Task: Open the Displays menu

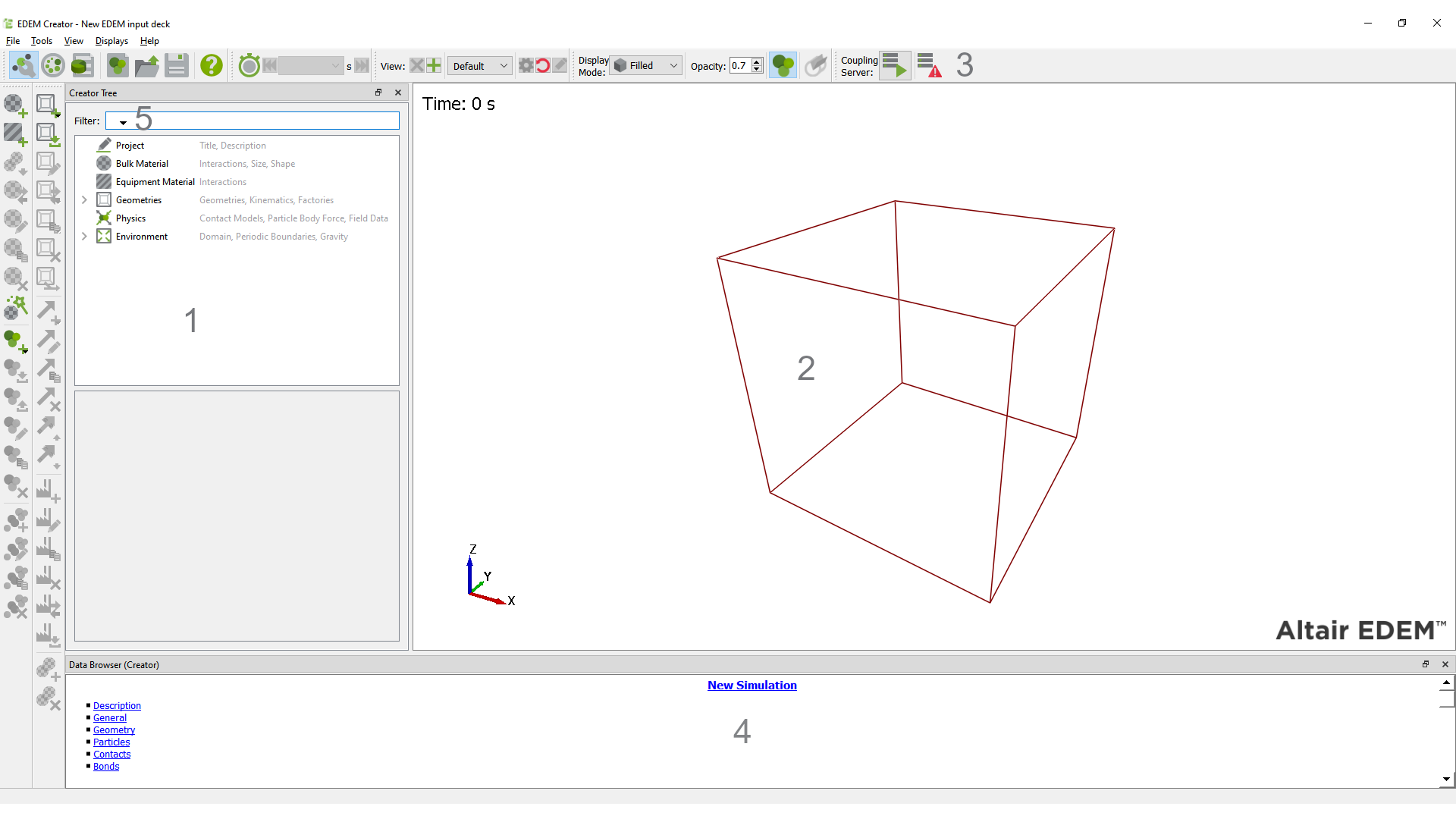Action: coord(111,41)
